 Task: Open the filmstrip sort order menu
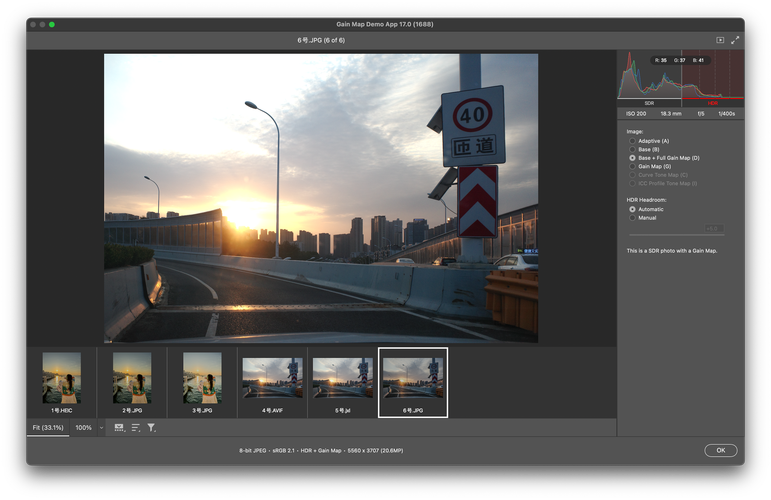pos(135,427)
